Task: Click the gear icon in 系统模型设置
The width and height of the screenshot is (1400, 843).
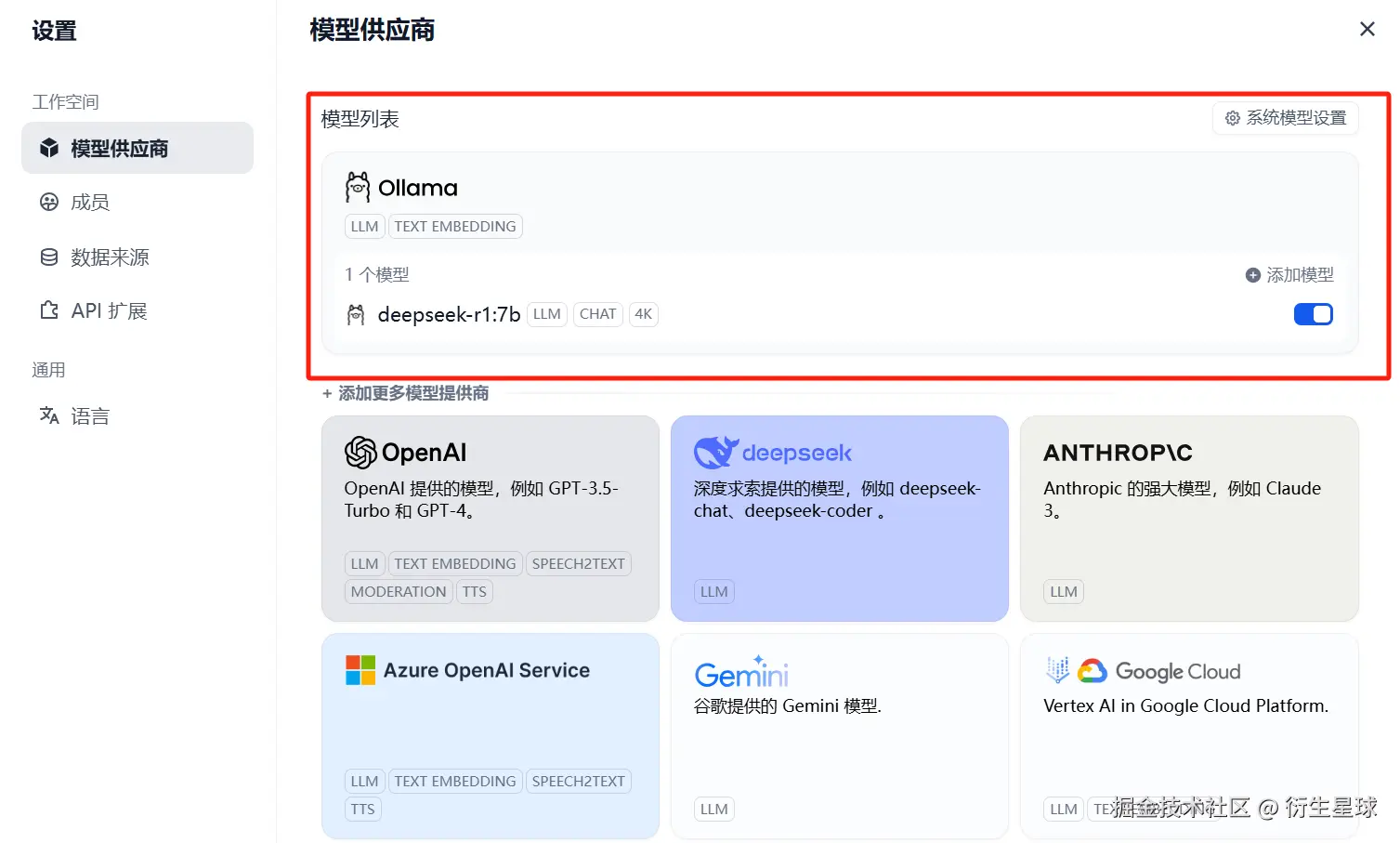Action: coord(1233,118)
